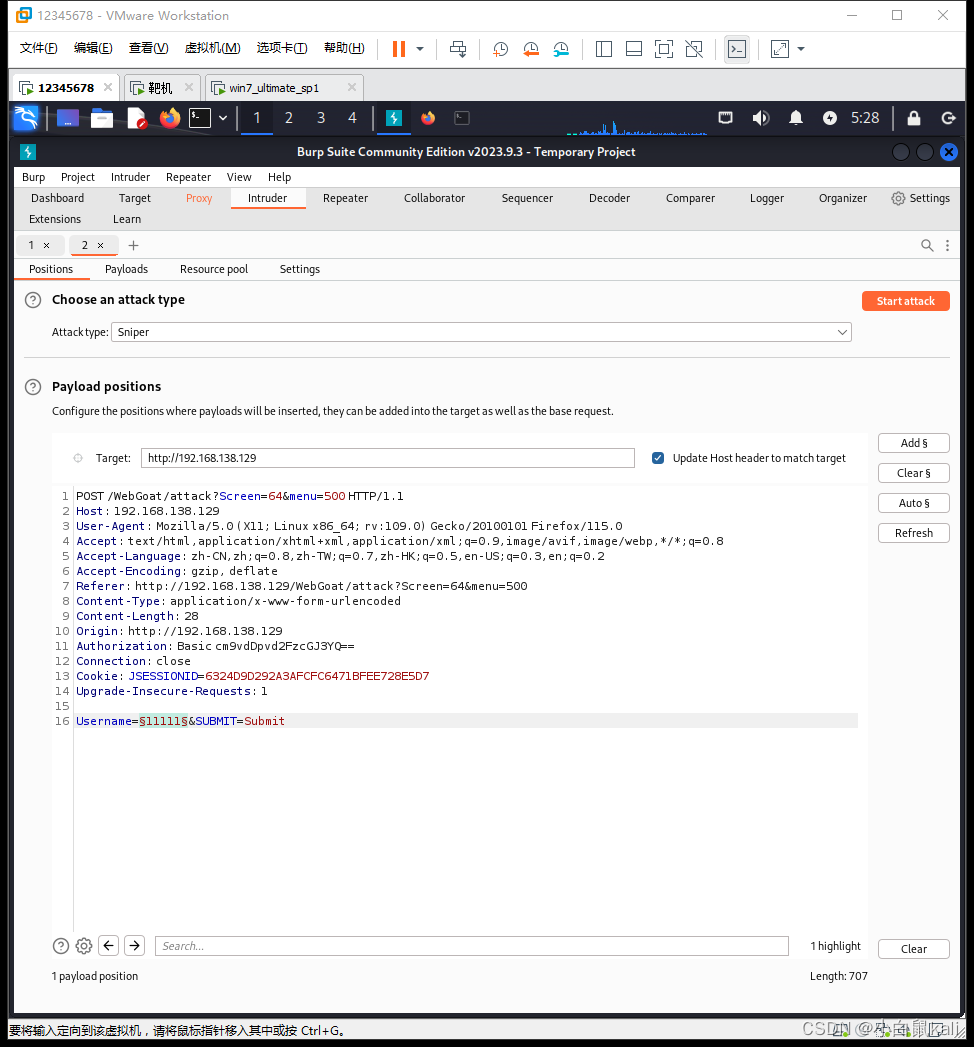Open the Resource pool sub-tab
Viewport: 974px width, 1047px height.
click(214, 269)
